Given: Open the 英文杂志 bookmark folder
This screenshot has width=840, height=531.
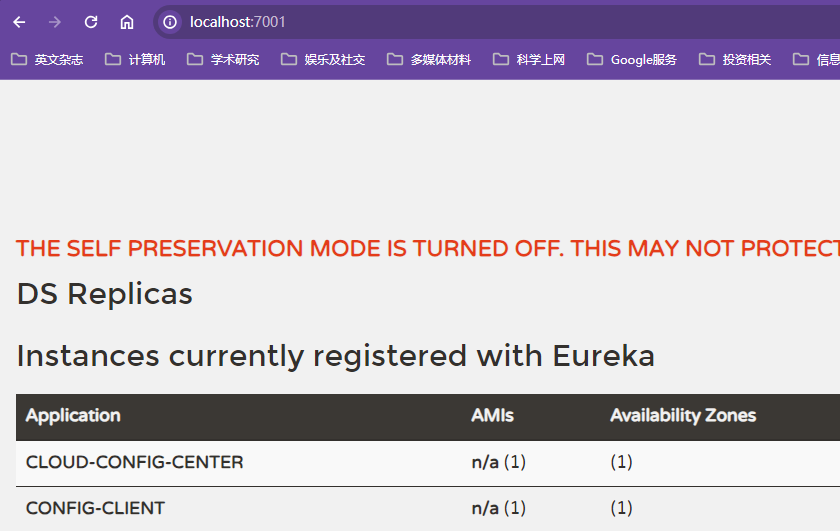Looking at the screenshot, I should (47, 60).
